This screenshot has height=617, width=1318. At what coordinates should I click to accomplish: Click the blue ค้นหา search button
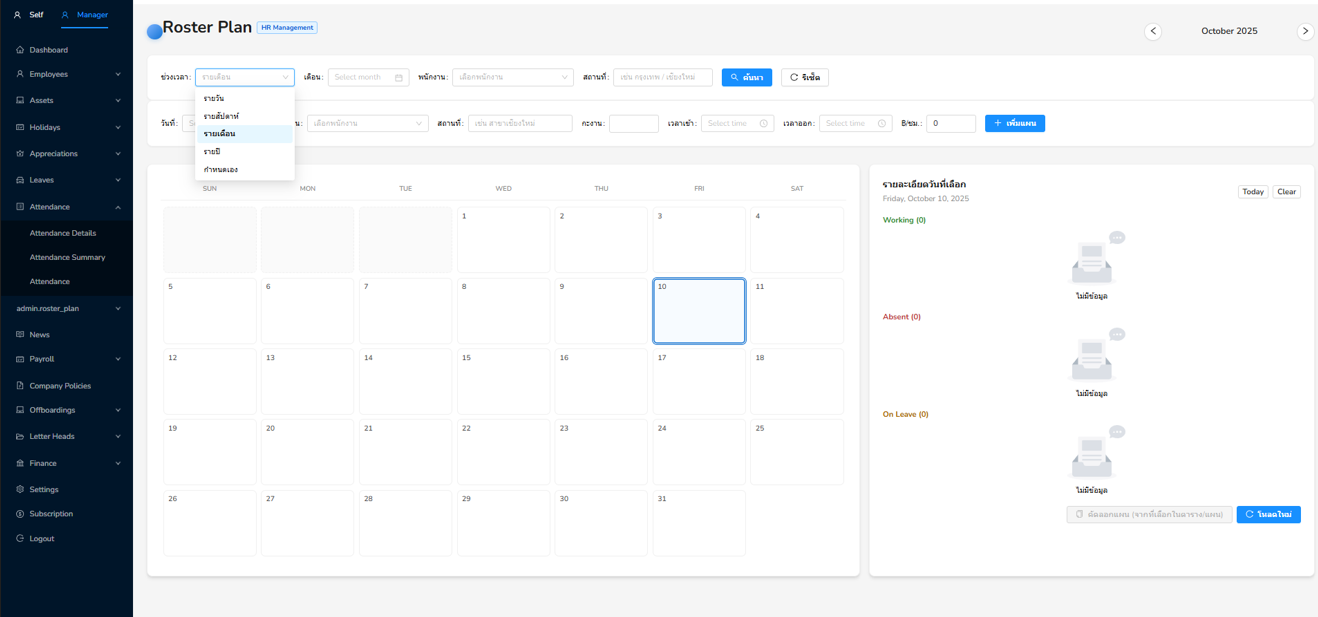[746, 77]
